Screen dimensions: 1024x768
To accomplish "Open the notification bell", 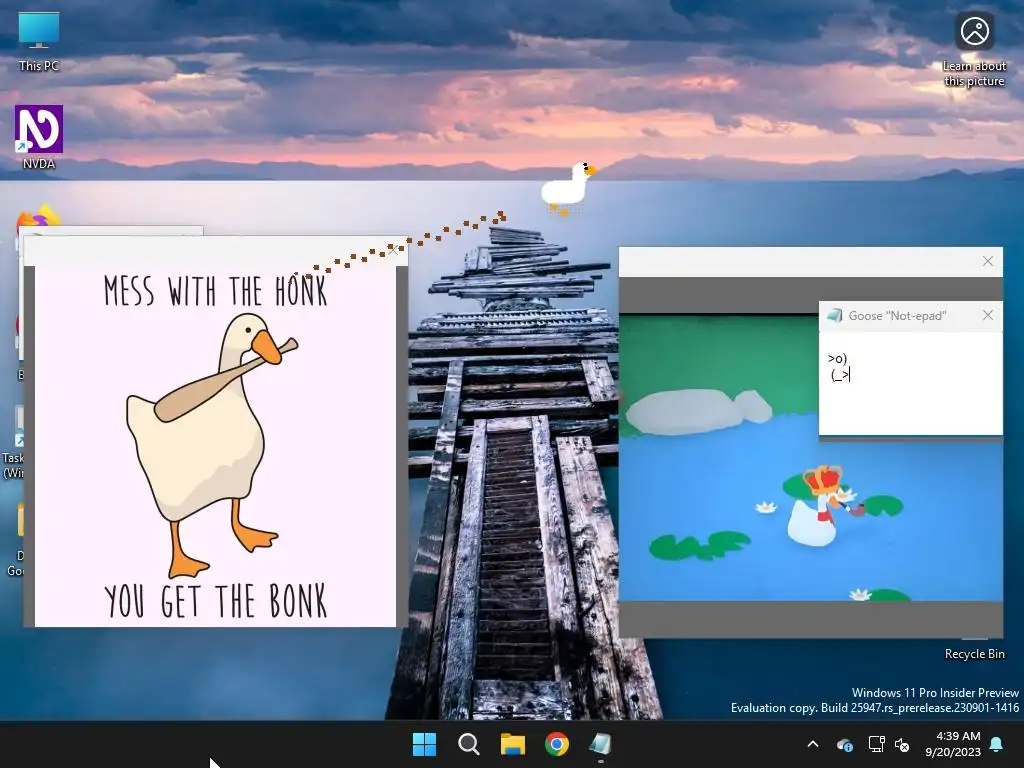I will pos(997,744).
